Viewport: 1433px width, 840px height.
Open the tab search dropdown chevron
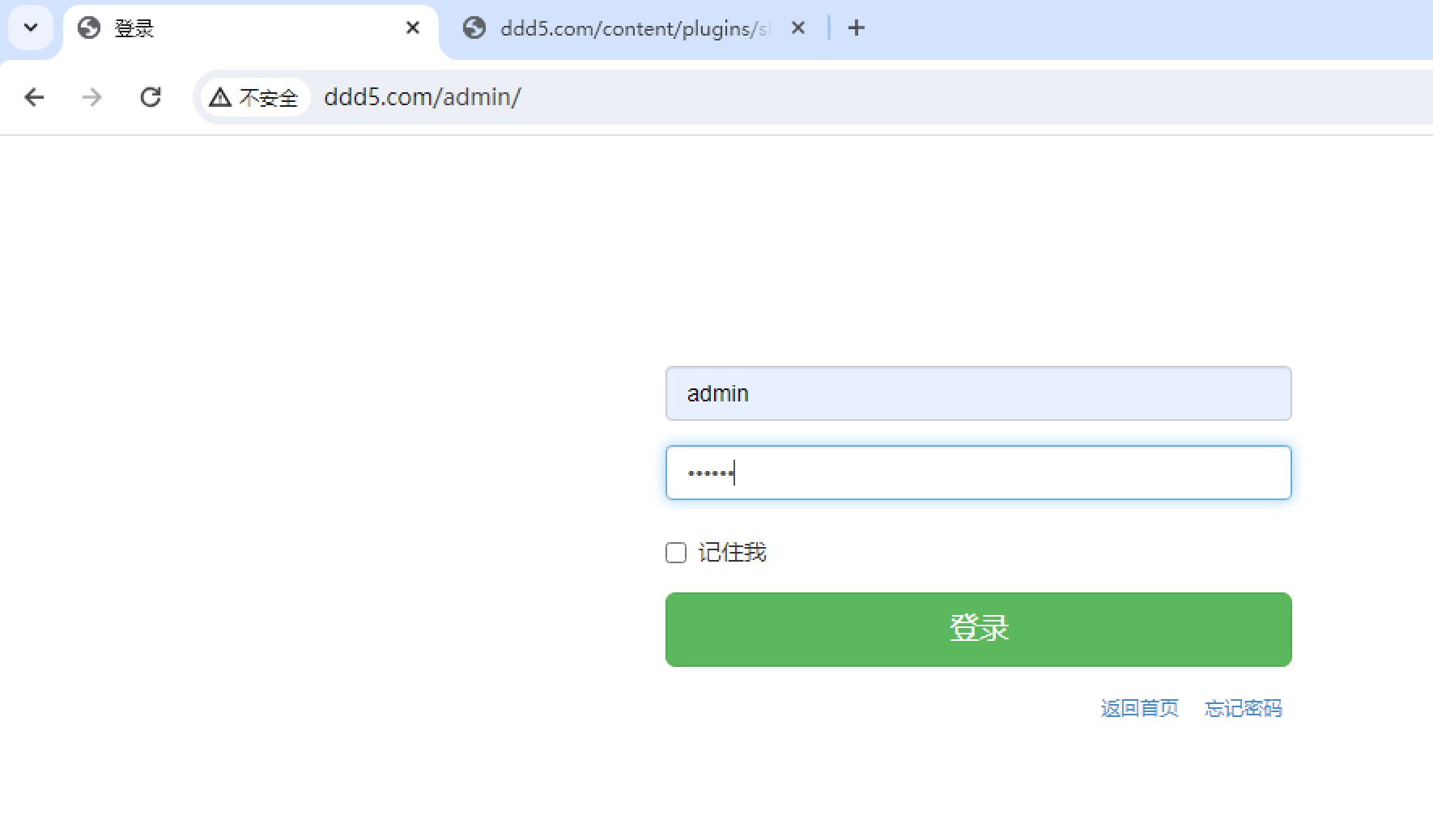click(31, 28)
